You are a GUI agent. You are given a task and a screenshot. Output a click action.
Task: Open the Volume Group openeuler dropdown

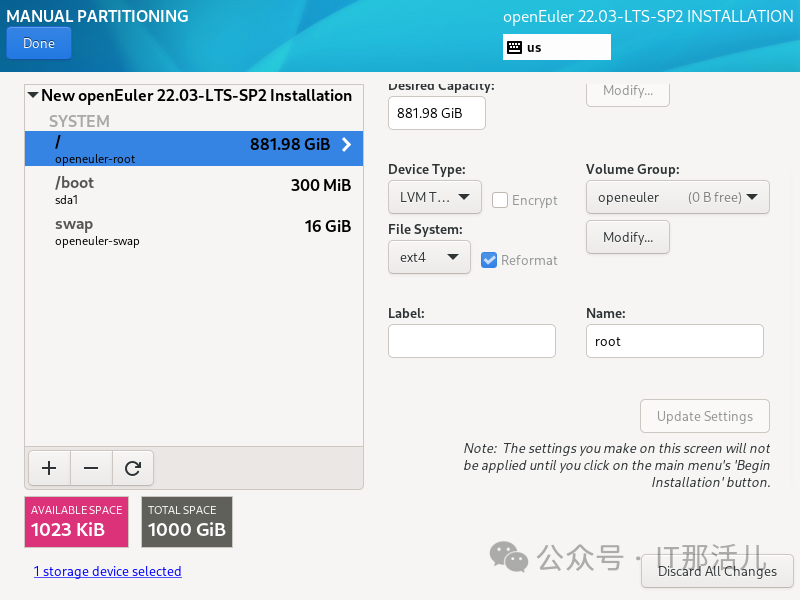tap(677, 197)
